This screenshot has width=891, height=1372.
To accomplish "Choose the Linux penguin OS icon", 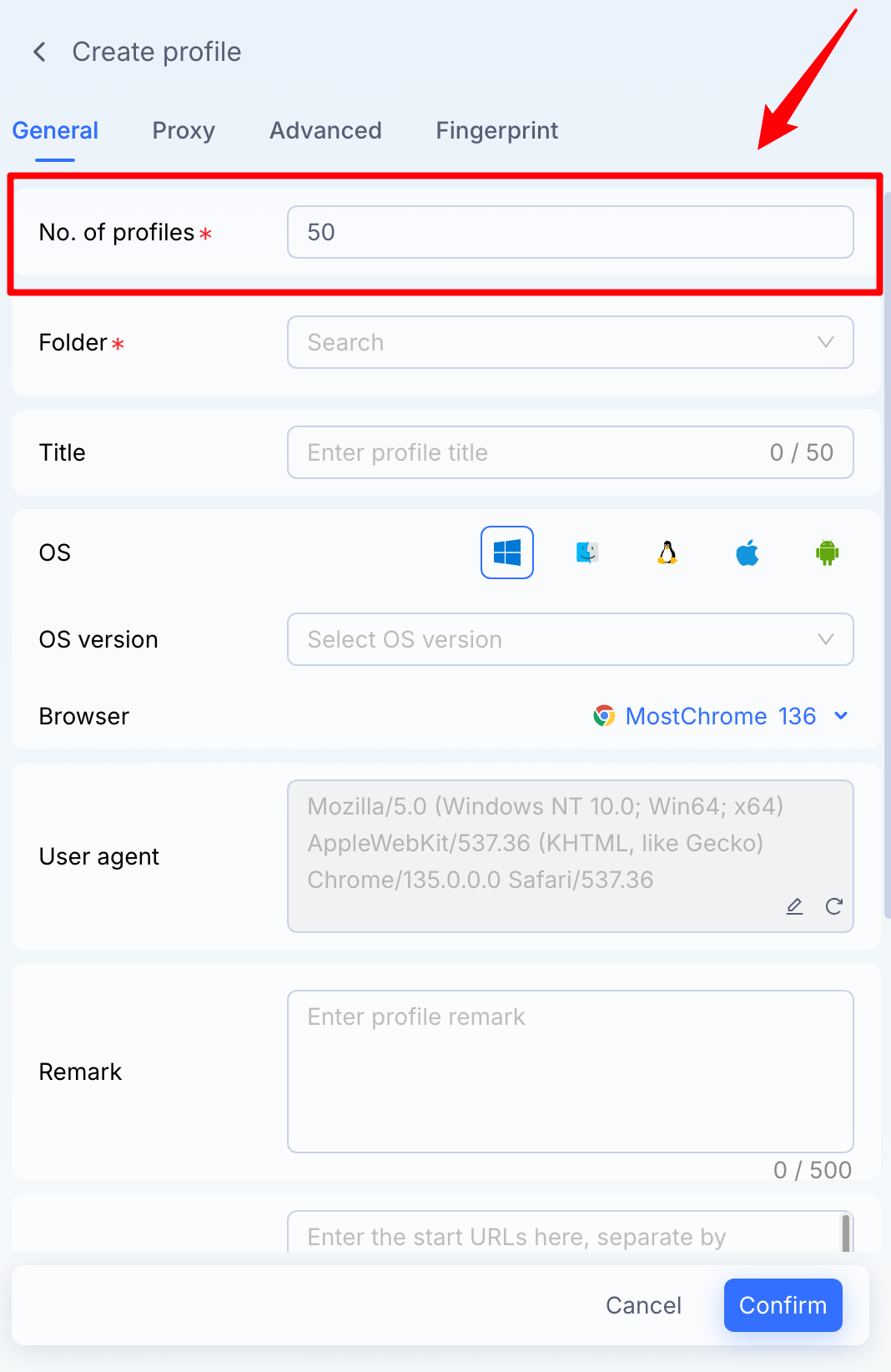I will click(667, 552).
